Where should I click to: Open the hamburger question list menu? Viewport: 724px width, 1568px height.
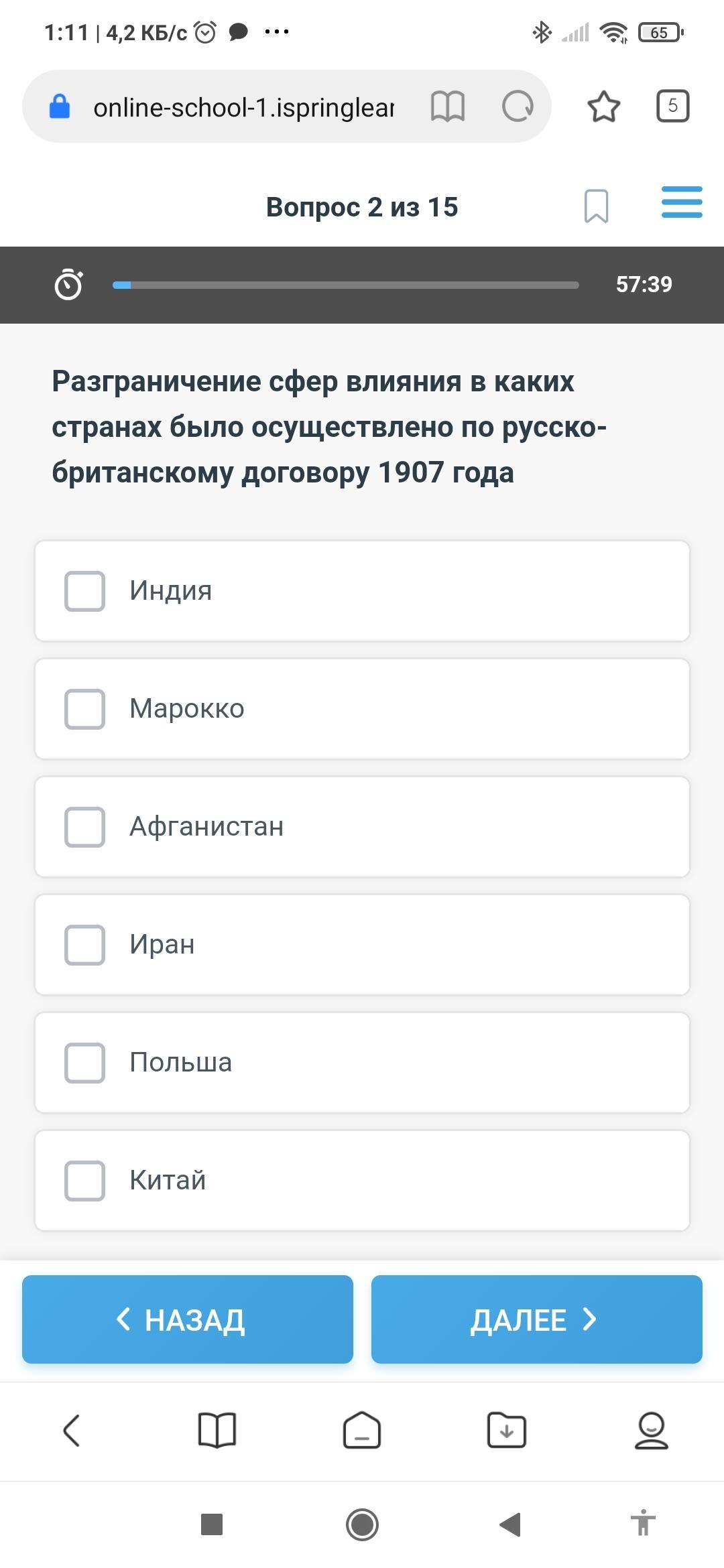coord(681,202)
